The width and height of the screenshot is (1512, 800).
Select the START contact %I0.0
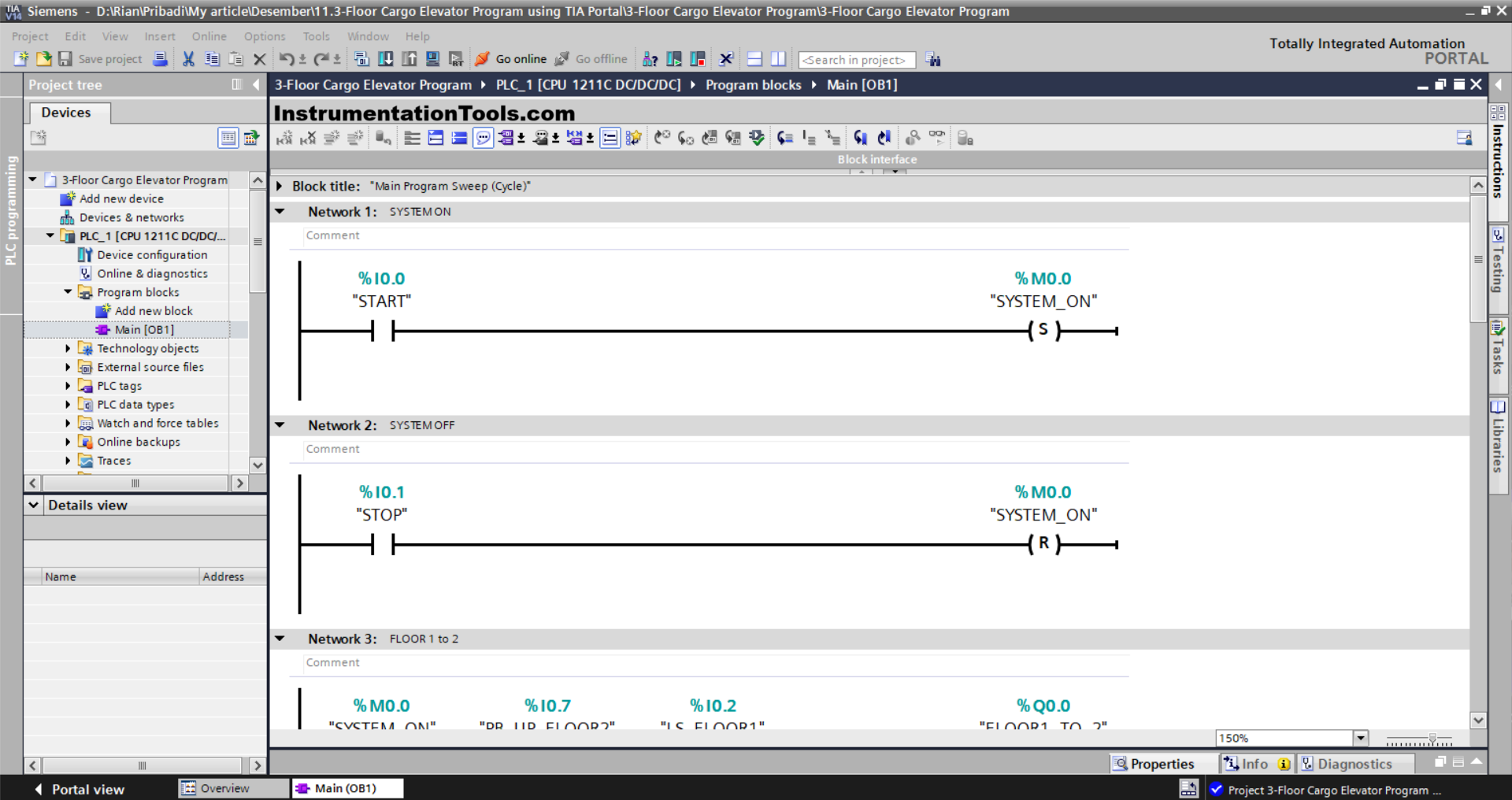(x=382, y=331)
